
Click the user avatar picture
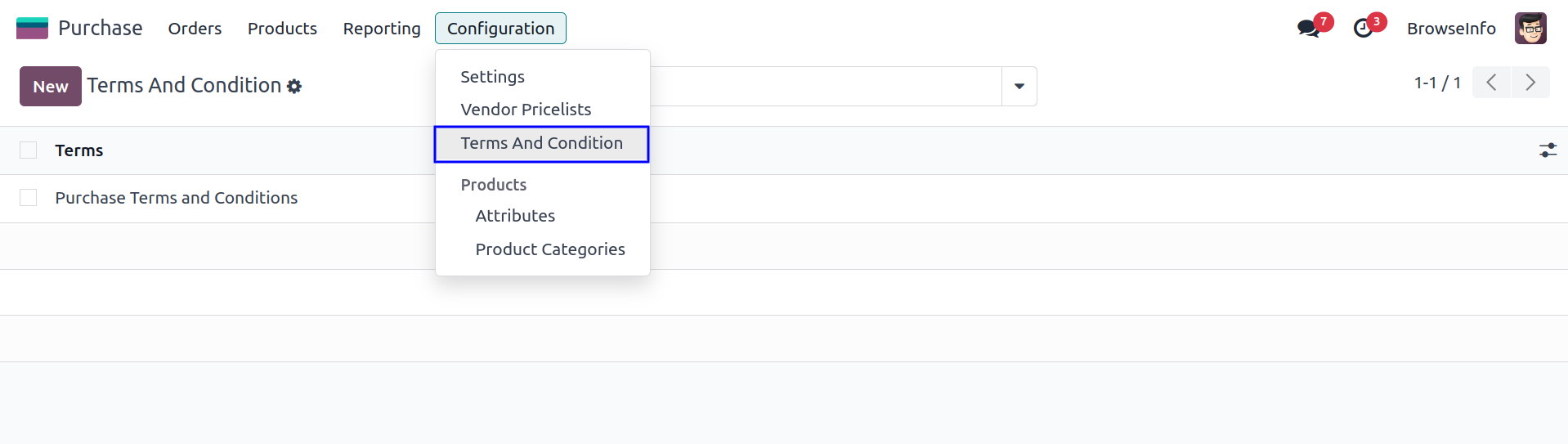(1530, 29)
